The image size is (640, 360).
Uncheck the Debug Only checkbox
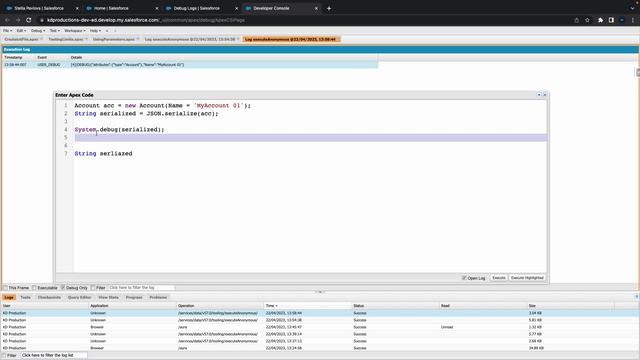point(63,288)
